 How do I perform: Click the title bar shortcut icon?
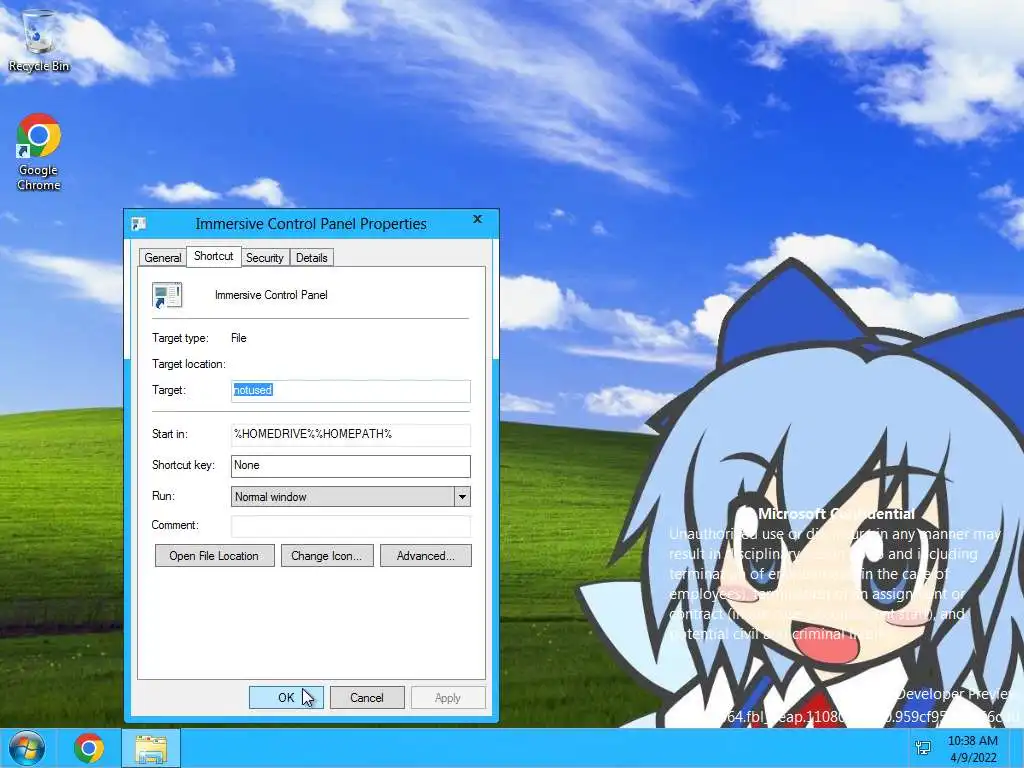coord(138,224)
